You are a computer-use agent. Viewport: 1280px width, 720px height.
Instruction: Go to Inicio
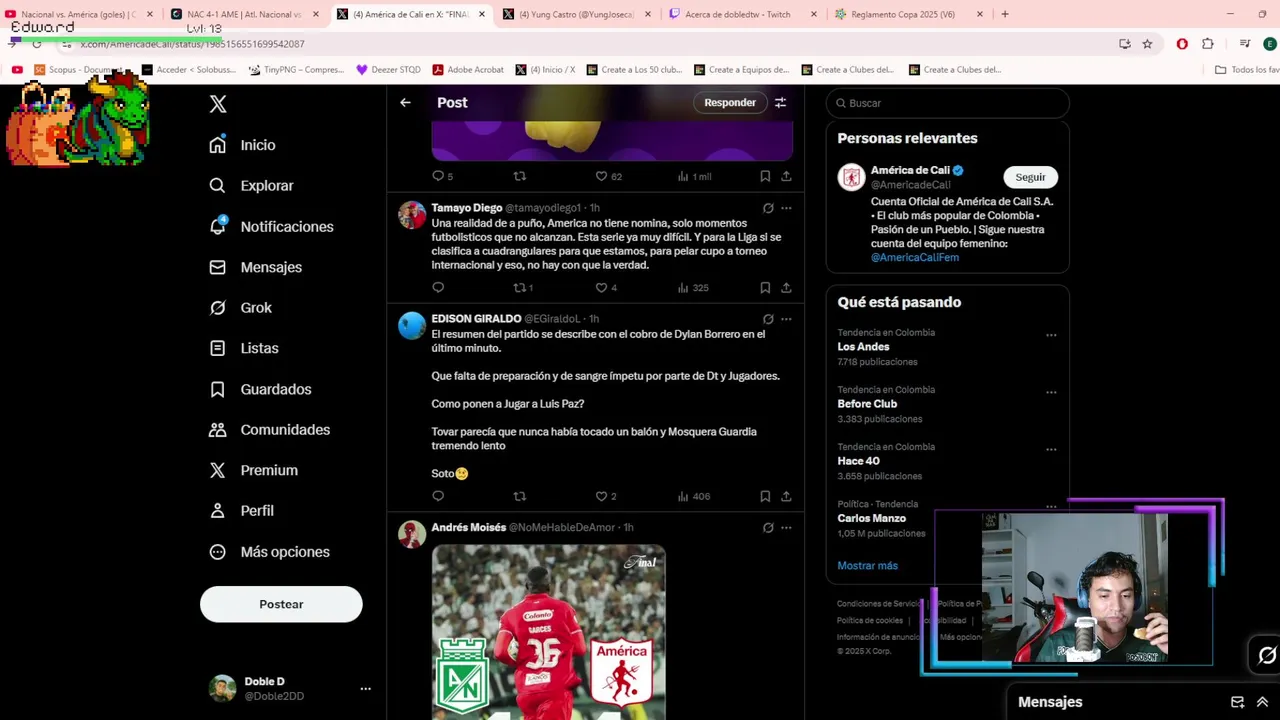(x=242, y=145)
